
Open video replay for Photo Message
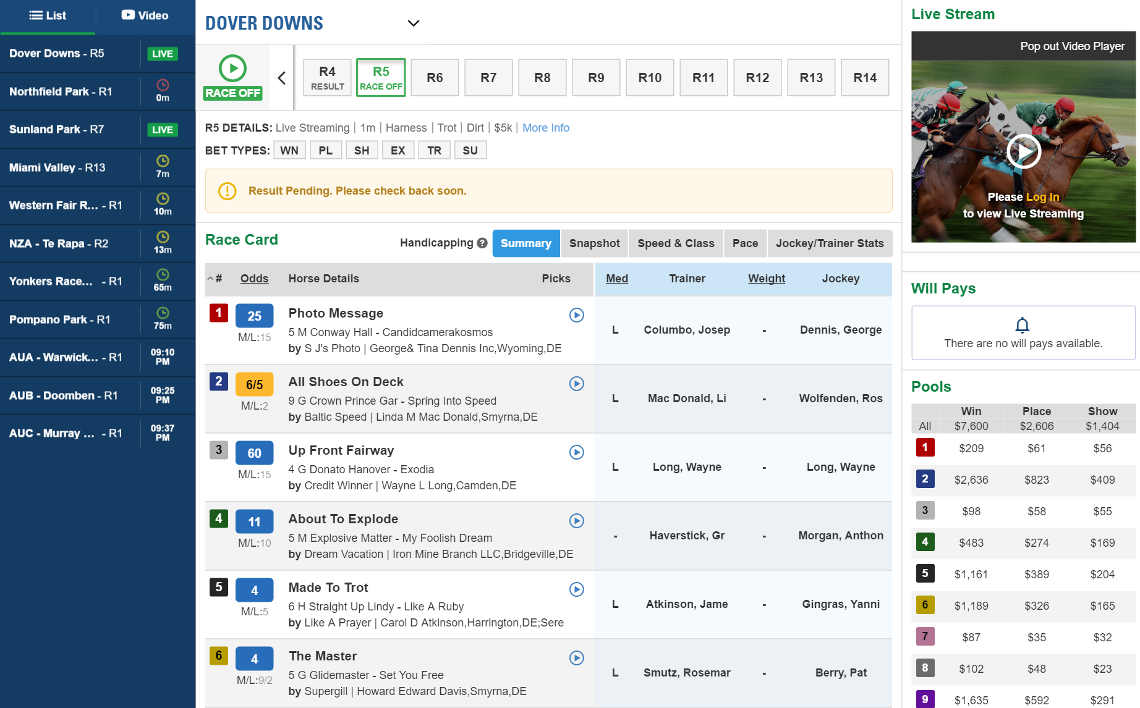[x=576, y=314]
